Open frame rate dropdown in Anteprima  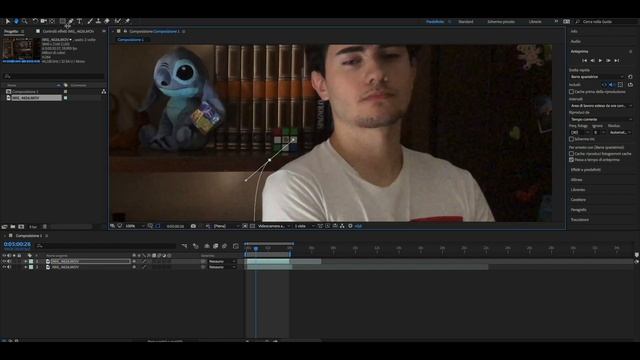tap(580, 133)
